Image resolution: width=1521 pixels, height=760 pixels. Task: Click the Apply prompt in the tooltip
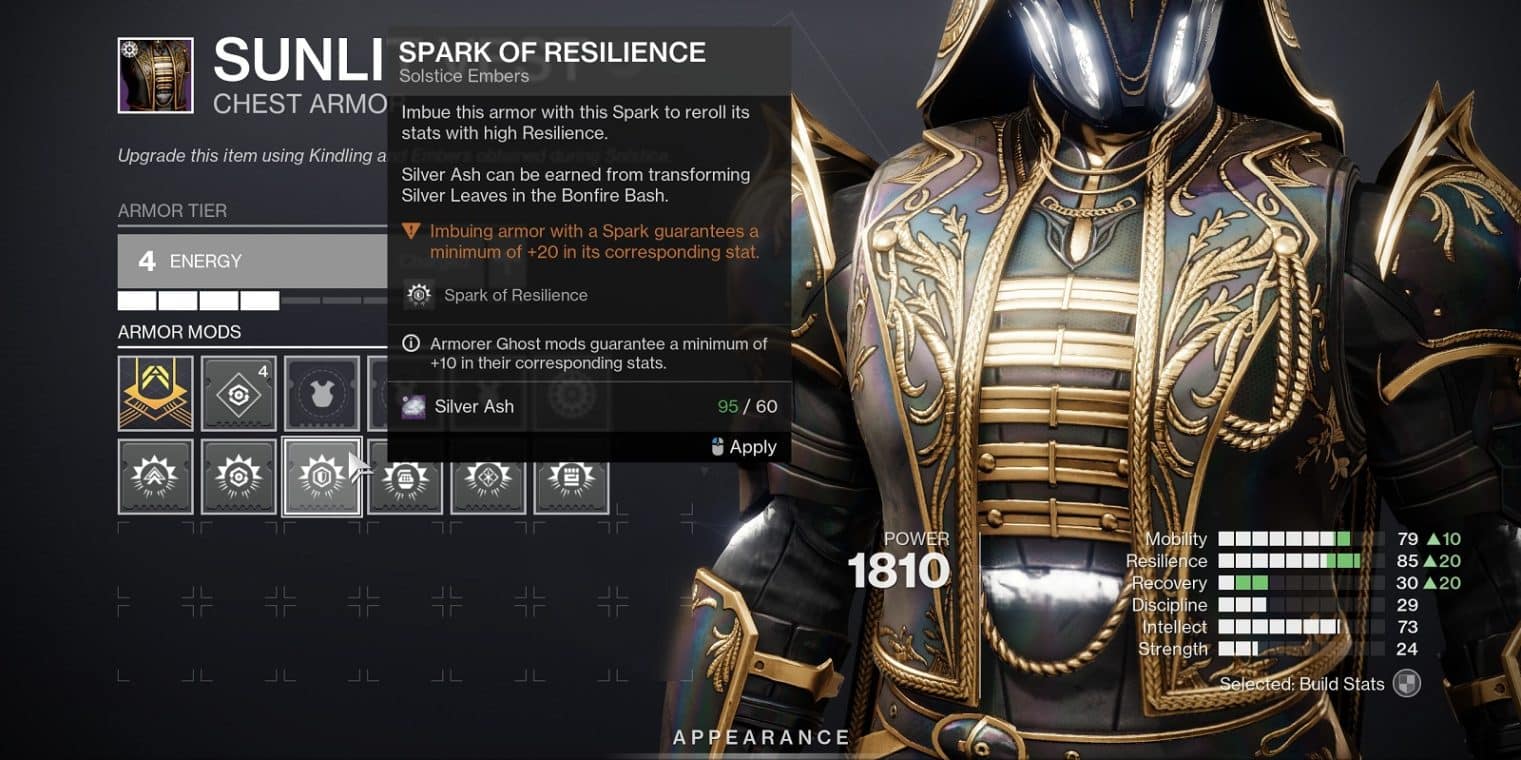(x=743, y=447)
